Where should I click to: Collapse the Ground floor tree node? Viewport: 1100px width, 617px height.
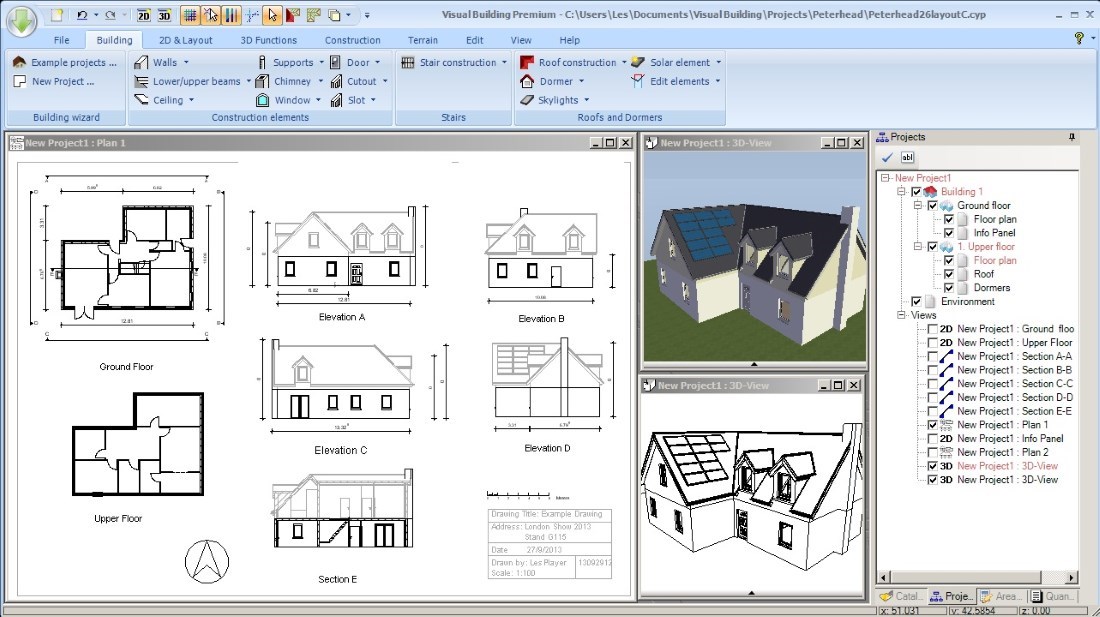tap(917, 205)
